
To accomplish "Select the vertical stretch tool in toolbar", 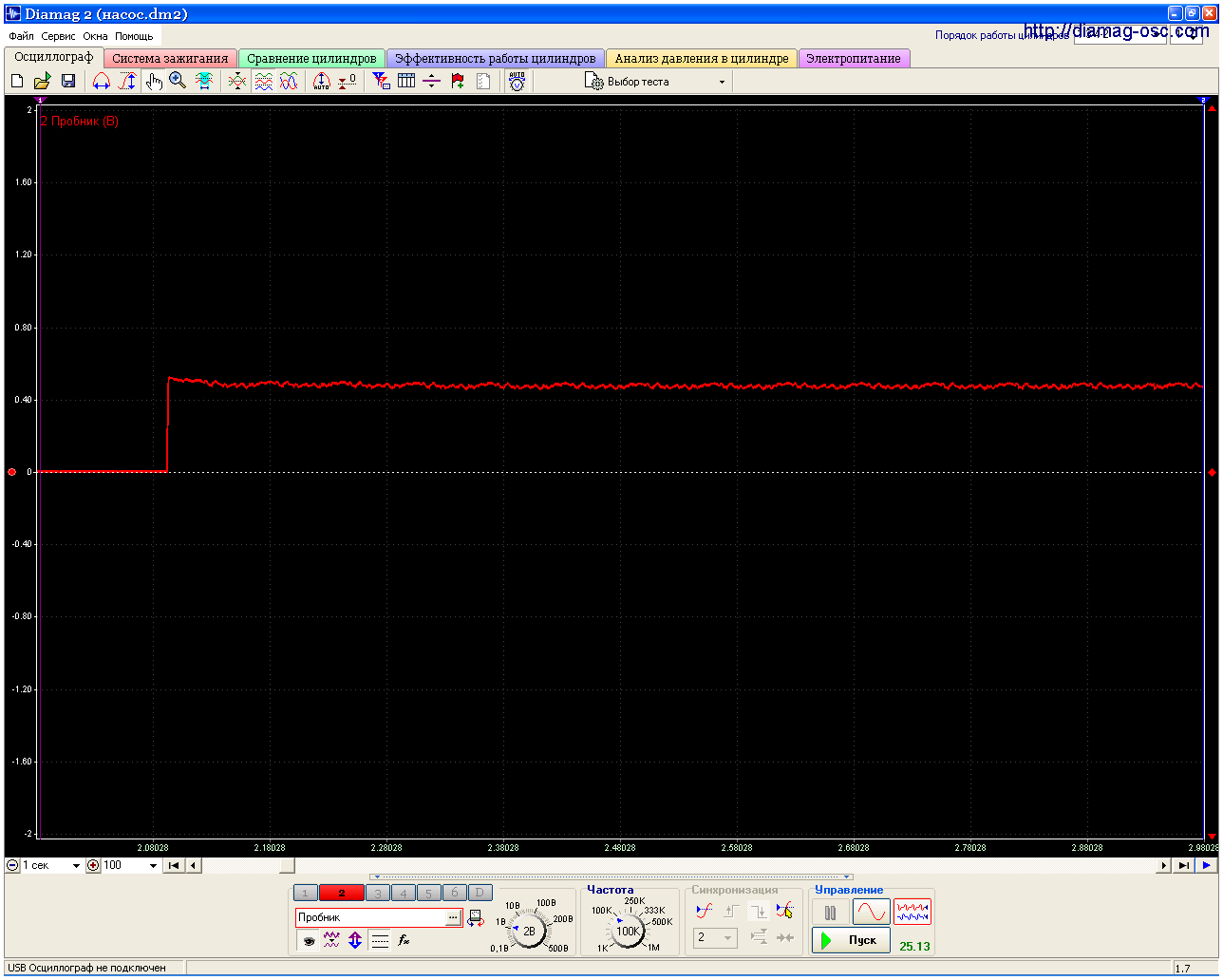I will pyautogui.click(x=127, y=82).
